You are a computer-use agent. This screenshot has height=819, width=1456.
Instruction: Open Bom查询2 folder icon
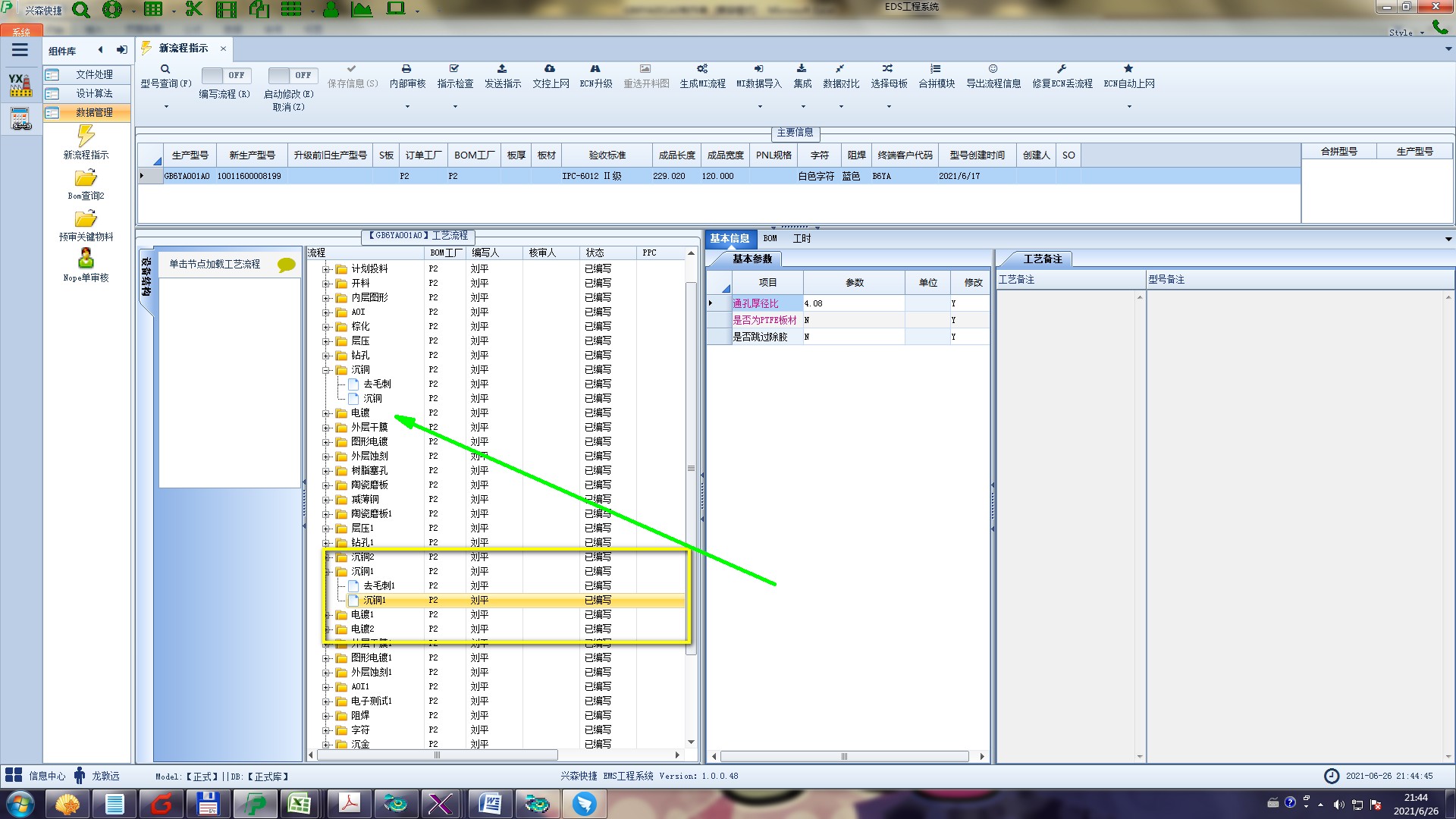coord(86,178)
